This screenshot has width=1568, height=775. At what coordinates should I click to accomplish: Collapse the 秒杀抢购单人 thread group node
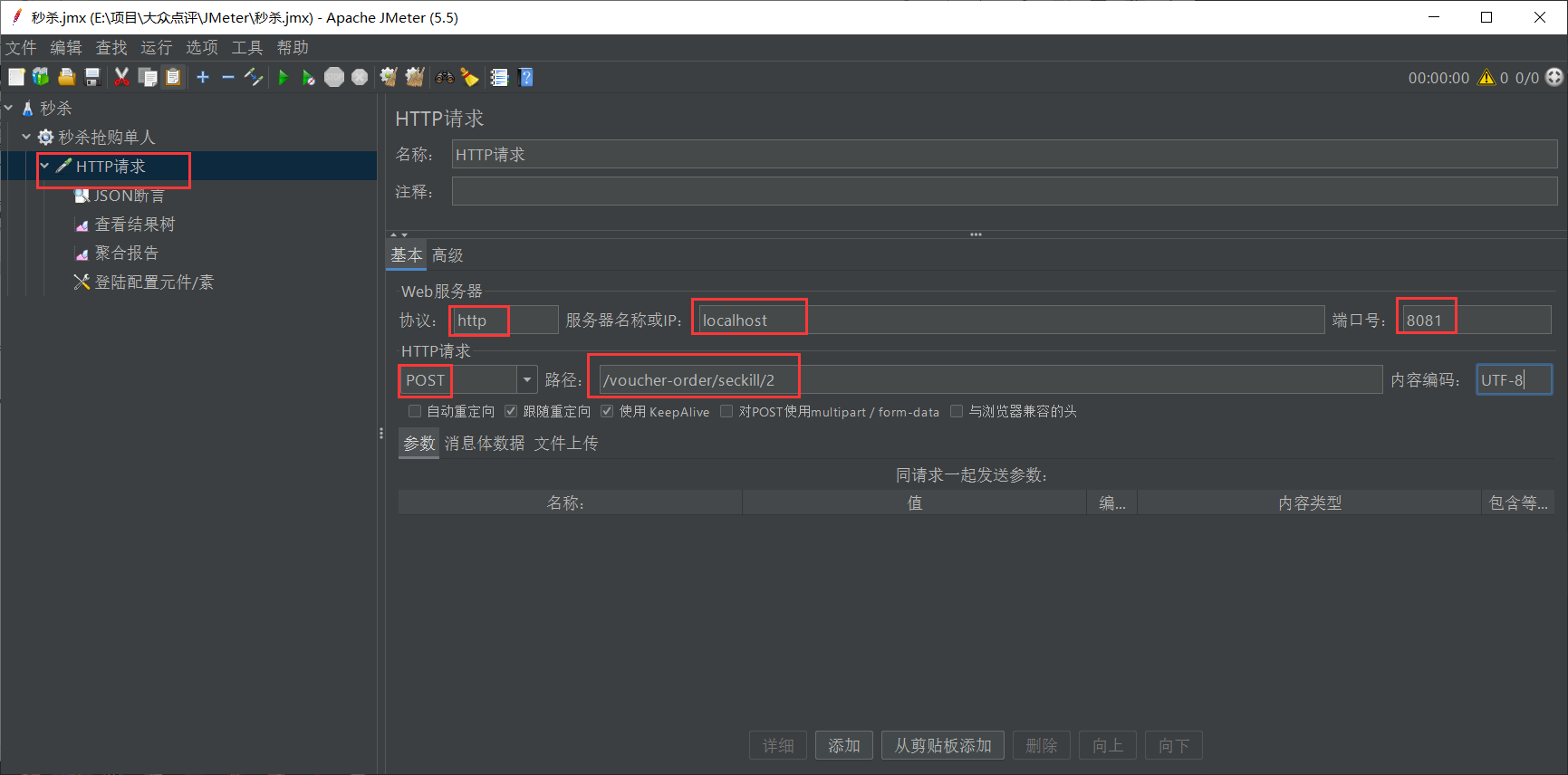26,137
